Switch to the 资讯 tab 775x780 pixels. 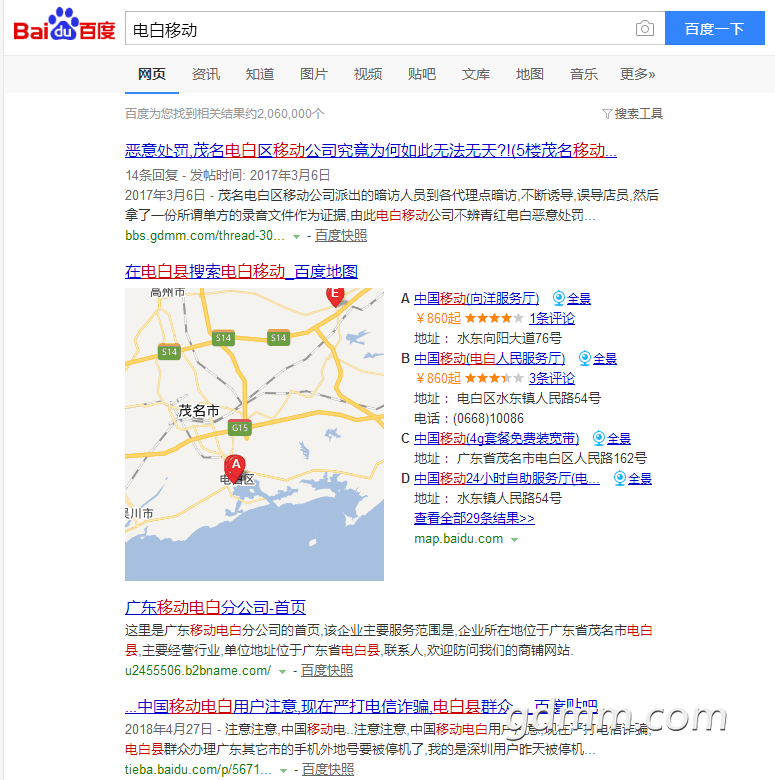pyautogui.click(x=206, y=75)
